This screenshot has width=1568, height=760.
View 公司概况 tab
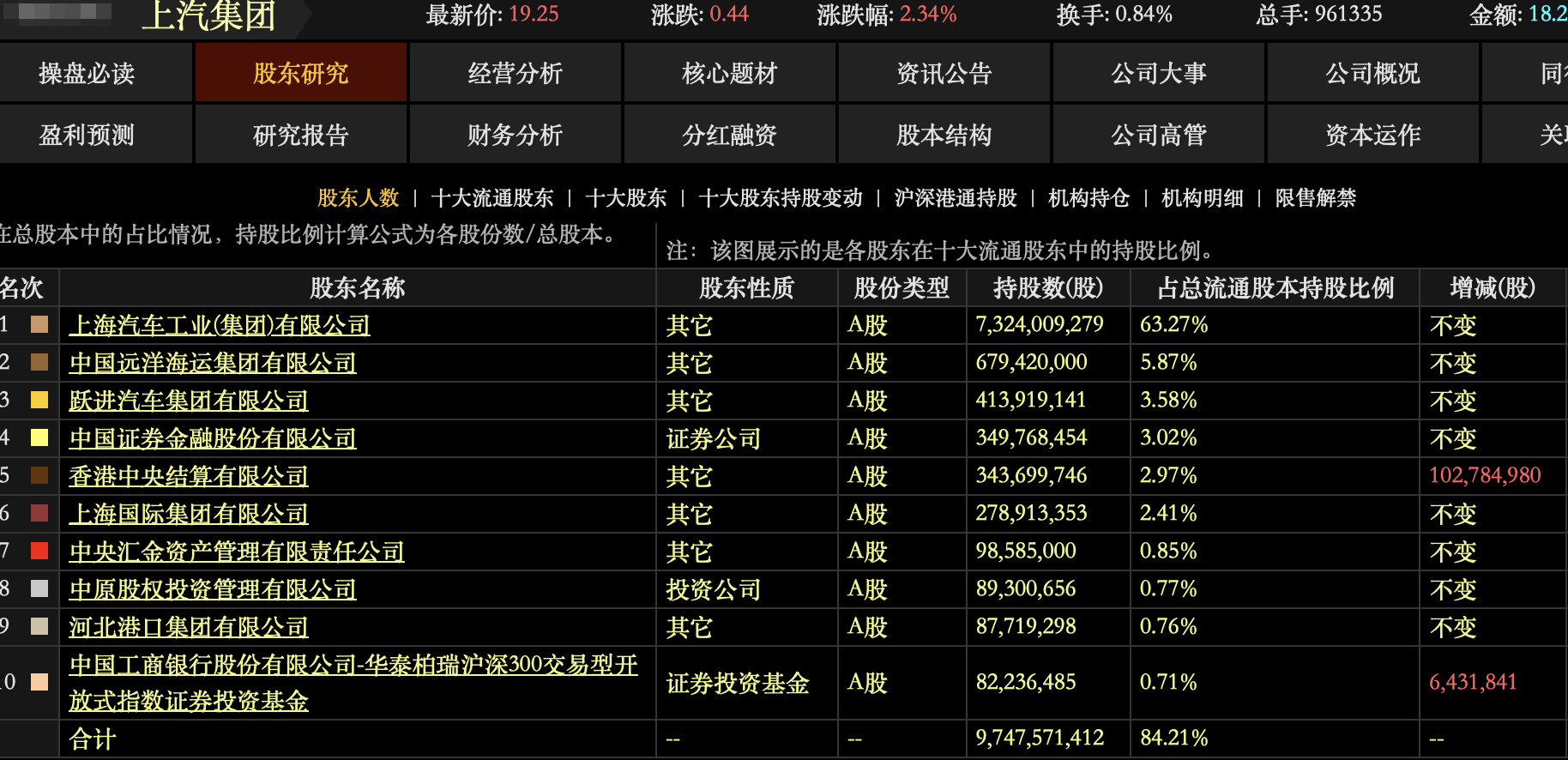[x=1373, y=73]
